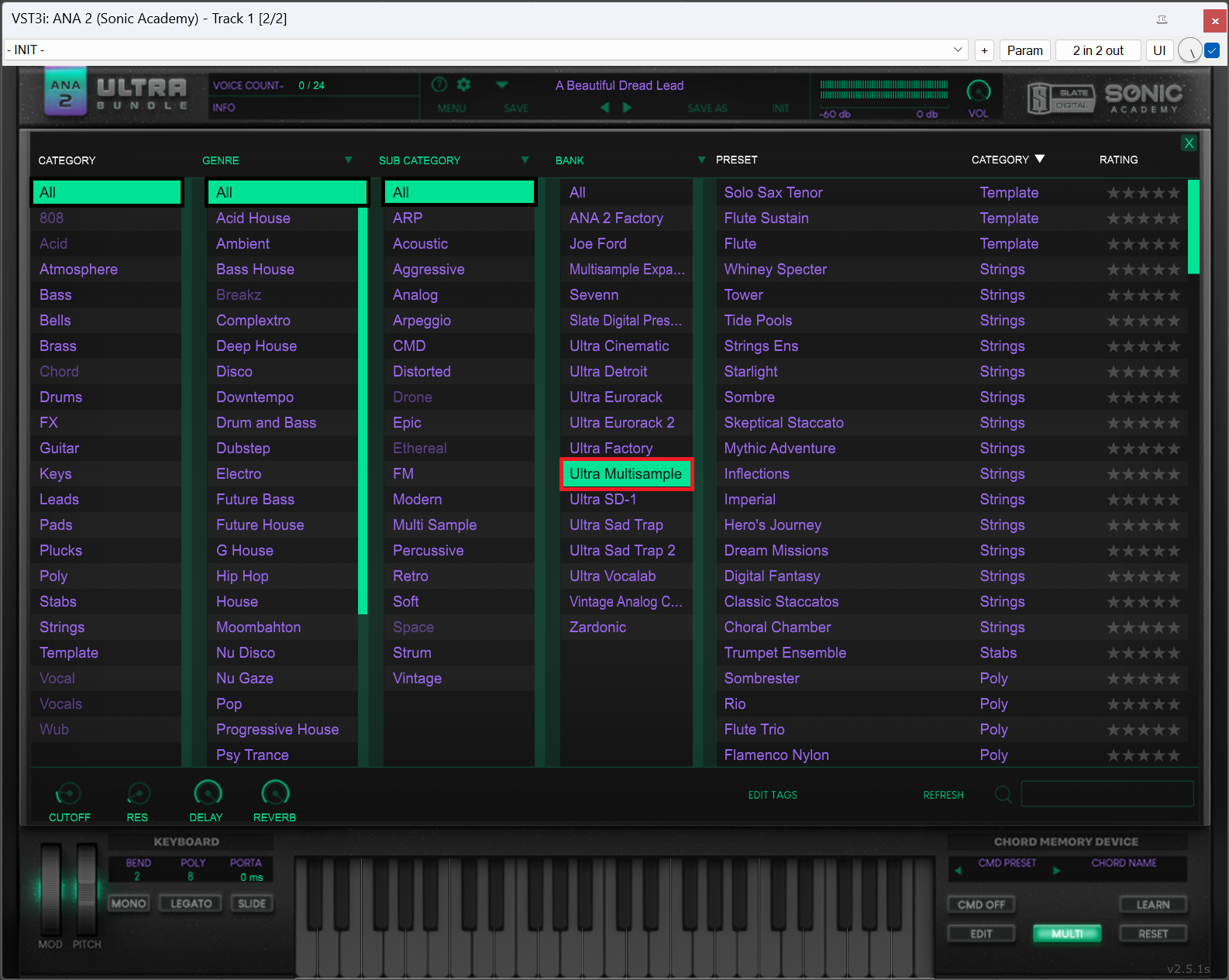Go to previous preset with left arrow
Viewport: 1229px width, 980px height.
click(x=605, y=108)
